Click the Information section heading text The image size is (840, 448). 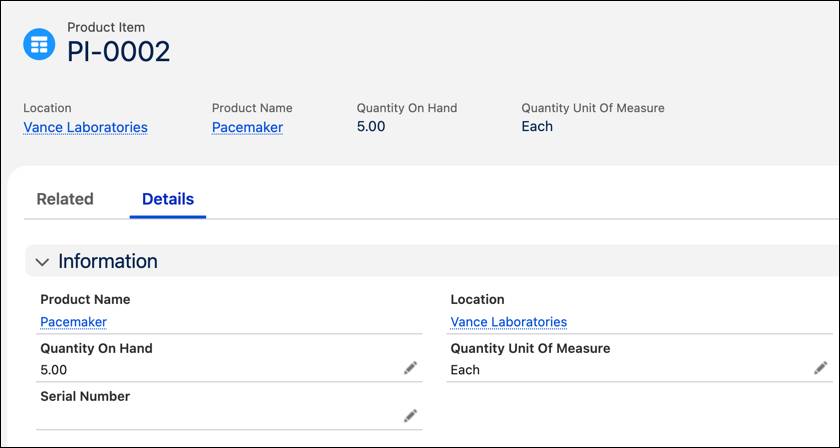(108, 261)
